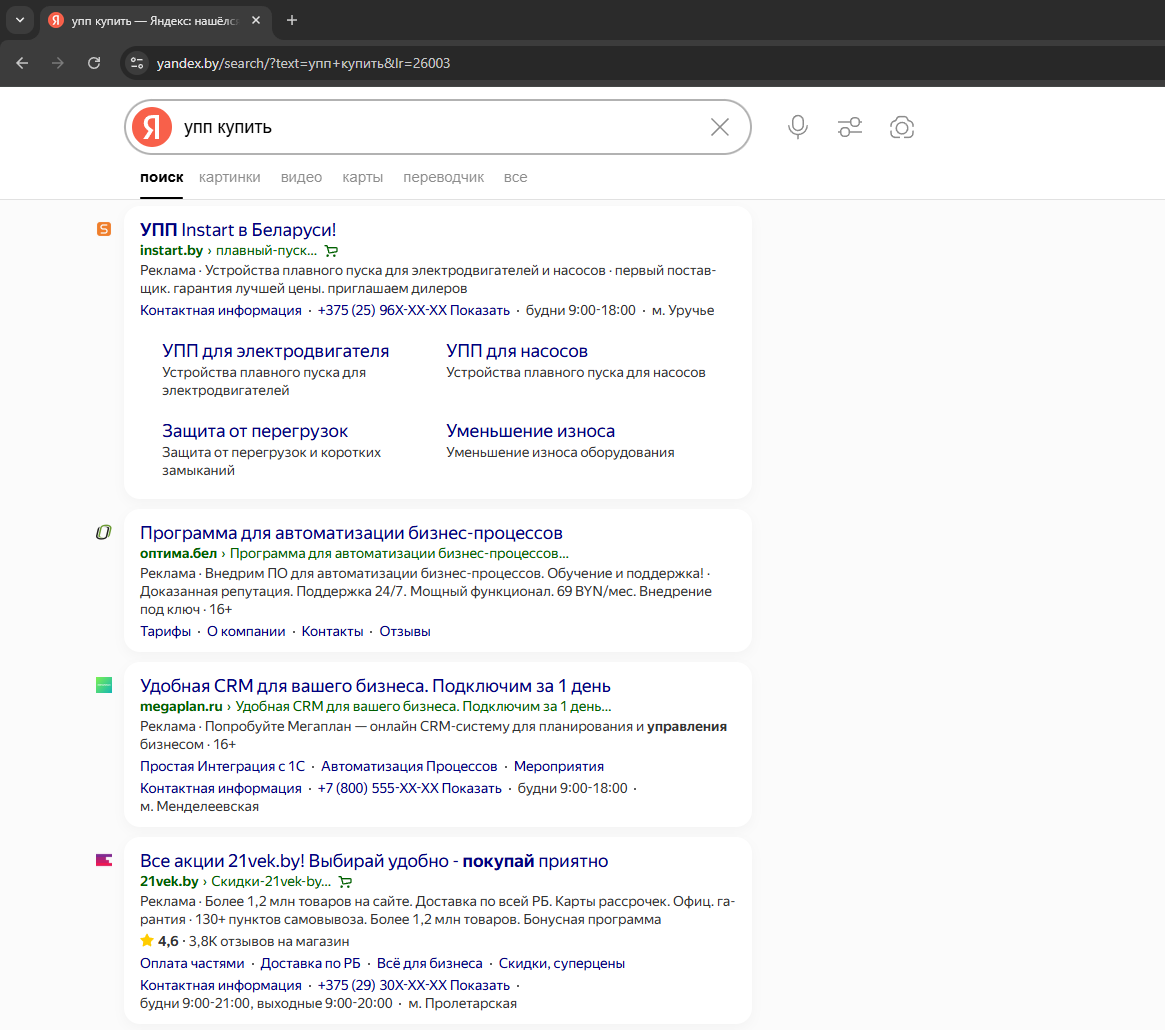The width and height of the screenshot is (1165, 1030).
Task: Click in the search query field
Action: [x=438, y=127]
